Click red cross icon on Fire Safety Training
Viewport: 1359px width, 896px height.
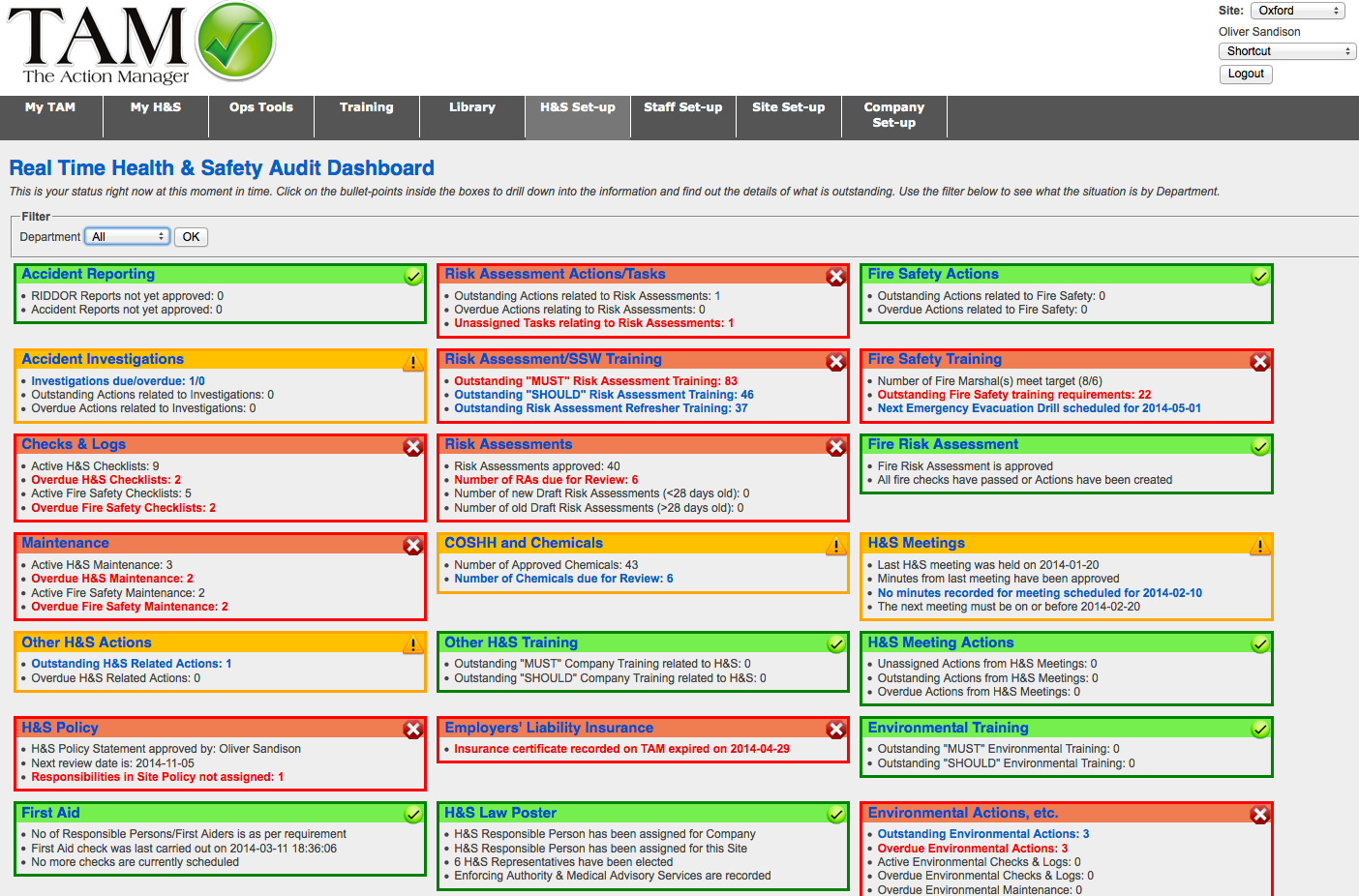pos(1260,362)
